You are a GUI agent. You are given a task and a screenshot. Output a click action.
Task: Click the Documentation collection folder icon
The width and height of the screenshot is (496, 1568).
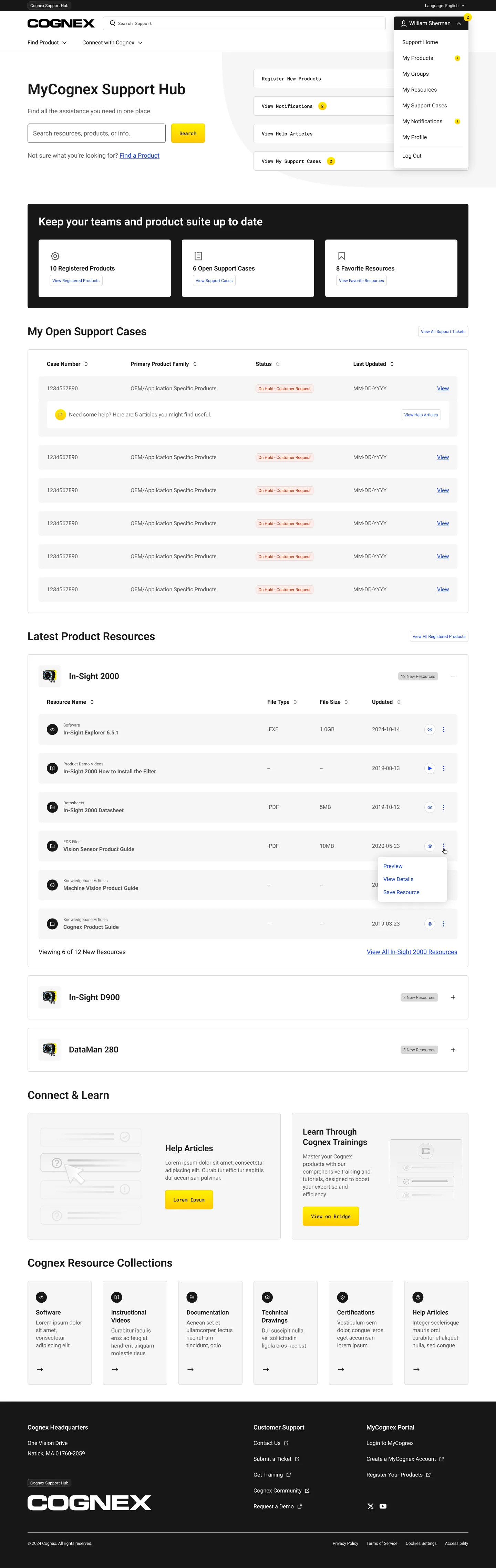(192, 1297)
